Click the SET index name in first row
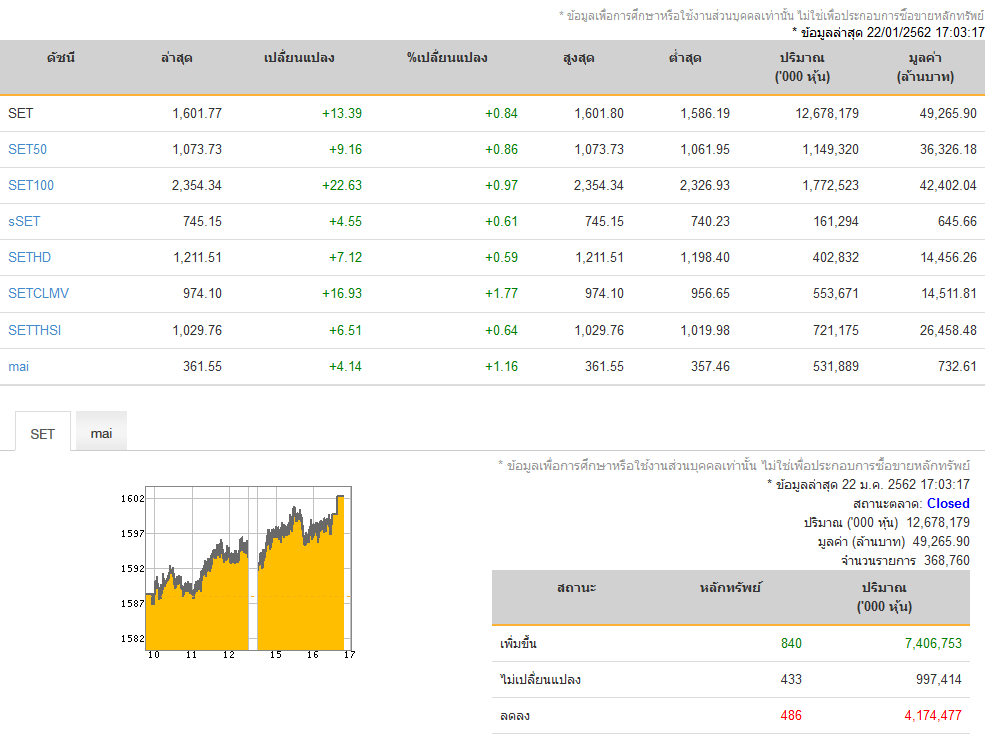This screenshot has width=1003, height=743. tap(20, 113)
